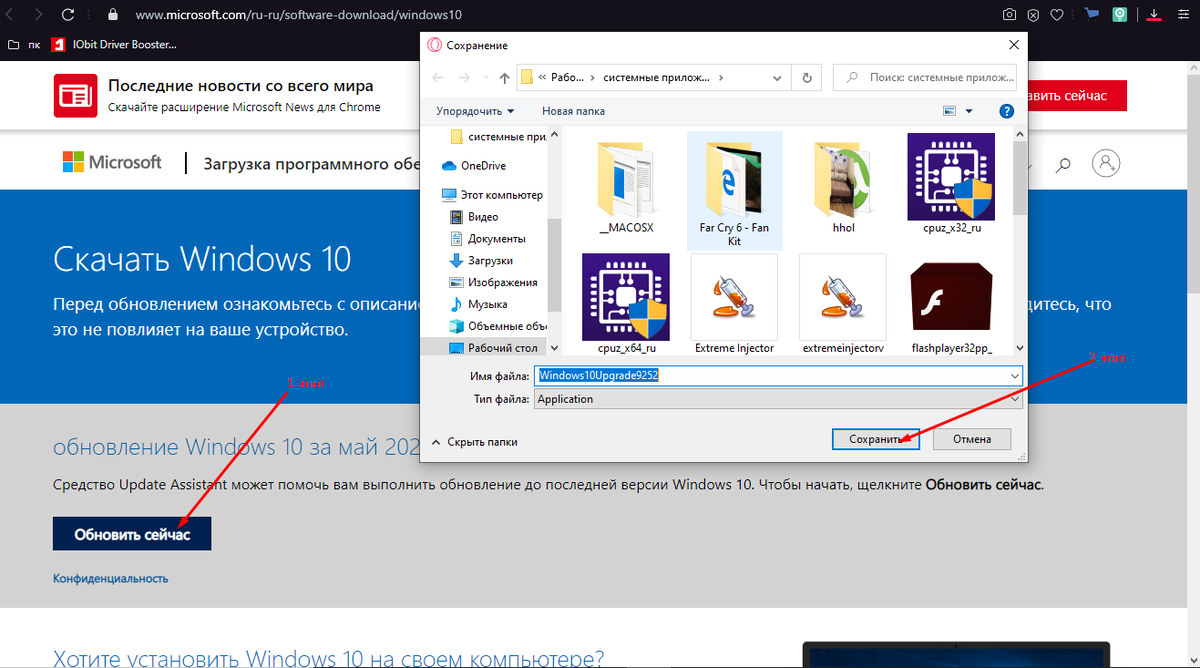1200x668 pixels.
Task: Click the dialog's back navigation arrow
Action: [x=439, y=77]
